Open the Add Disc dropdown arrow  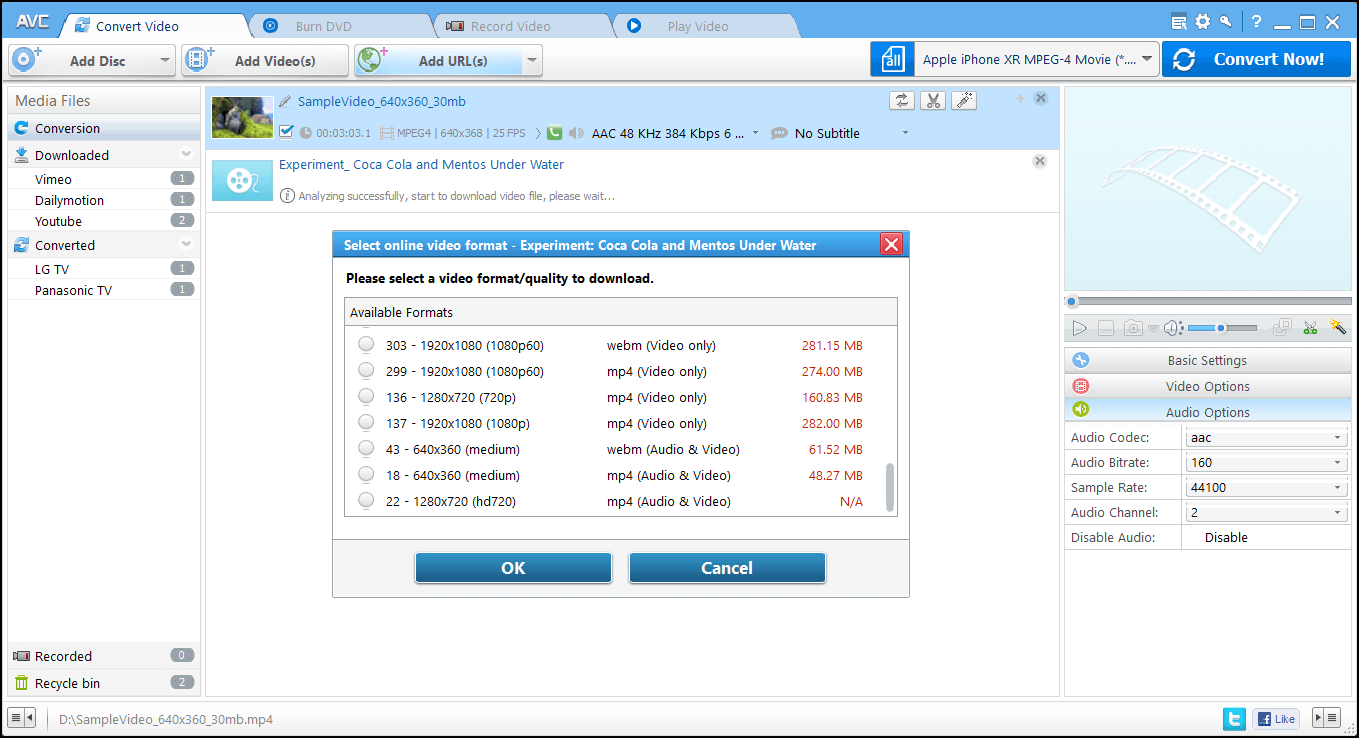pos(165,61)
